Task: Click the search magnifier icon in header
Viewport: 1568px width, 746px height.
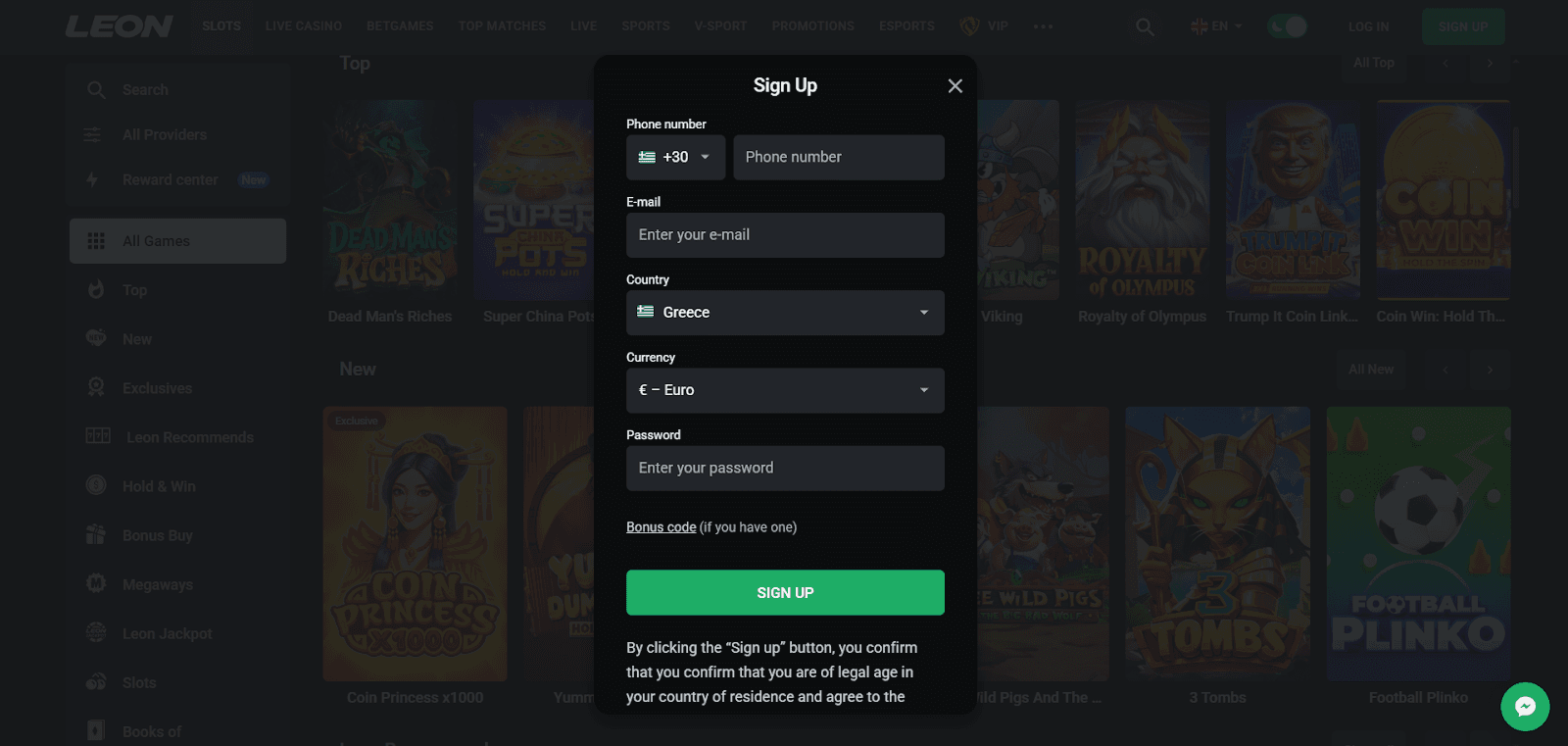Action: click(x=1145, y=26)
